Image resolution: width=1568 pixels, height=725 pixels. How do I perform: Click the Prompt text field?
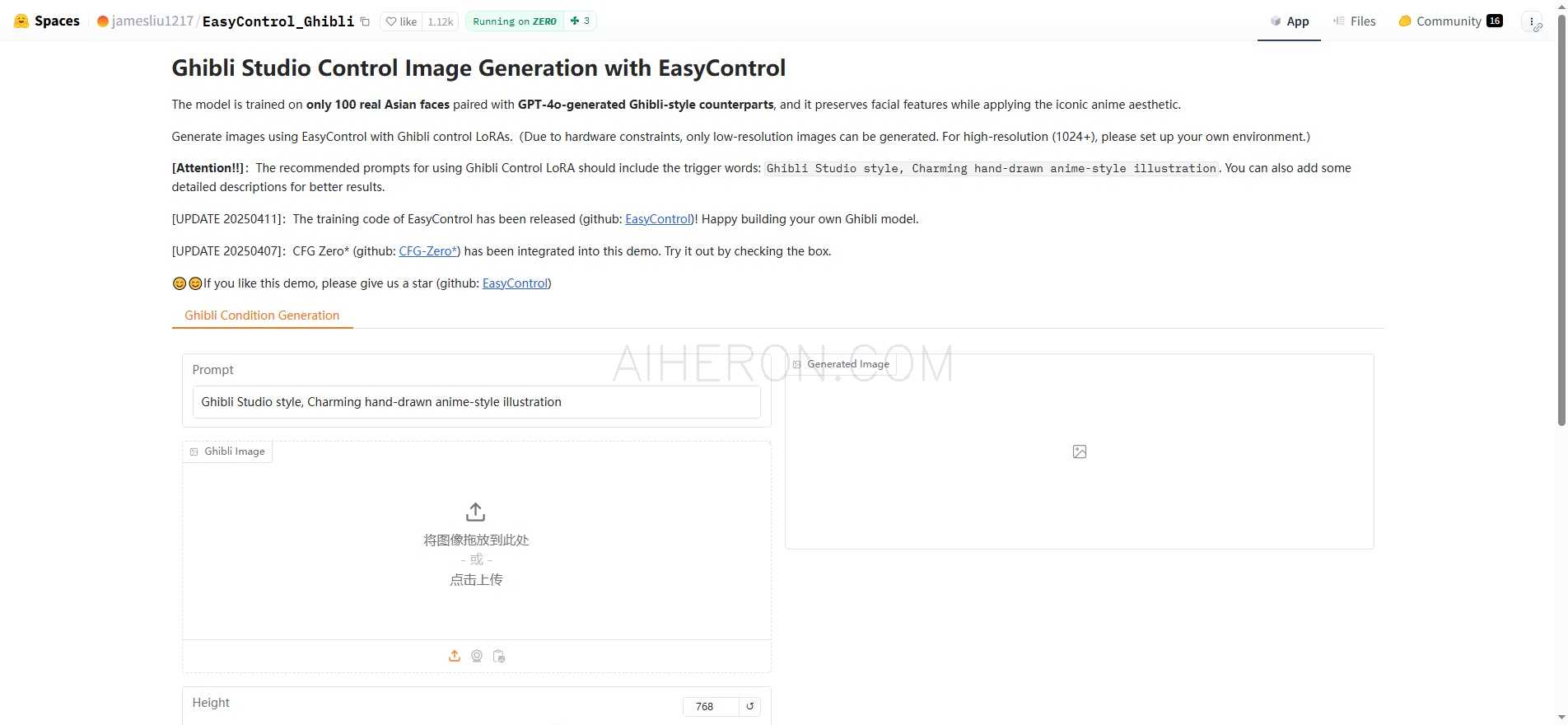[x=476, y=402]
